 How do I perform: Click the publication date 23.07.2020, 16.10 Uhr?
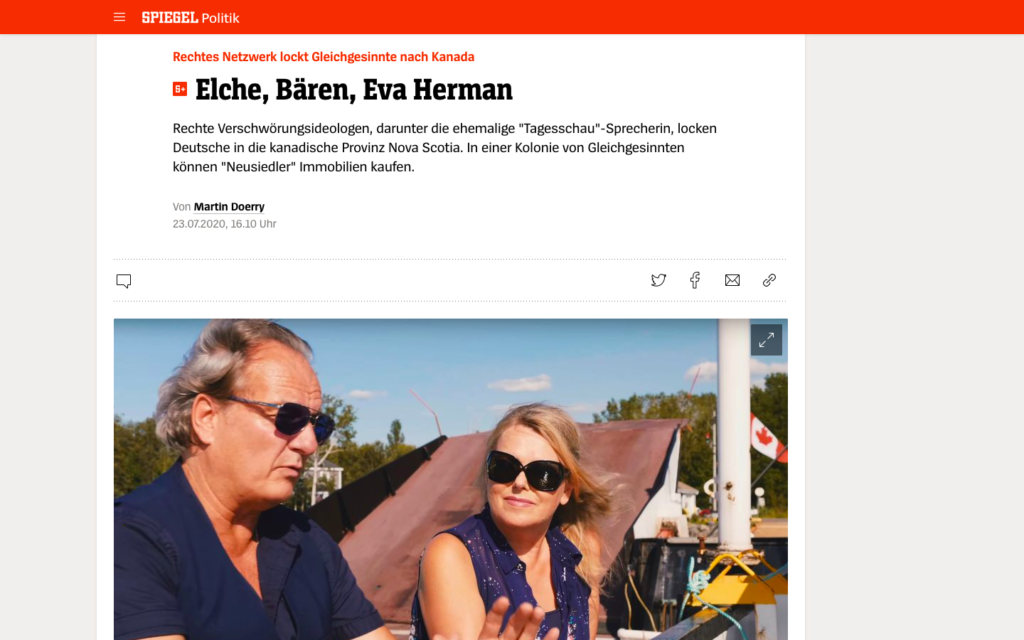224,223
